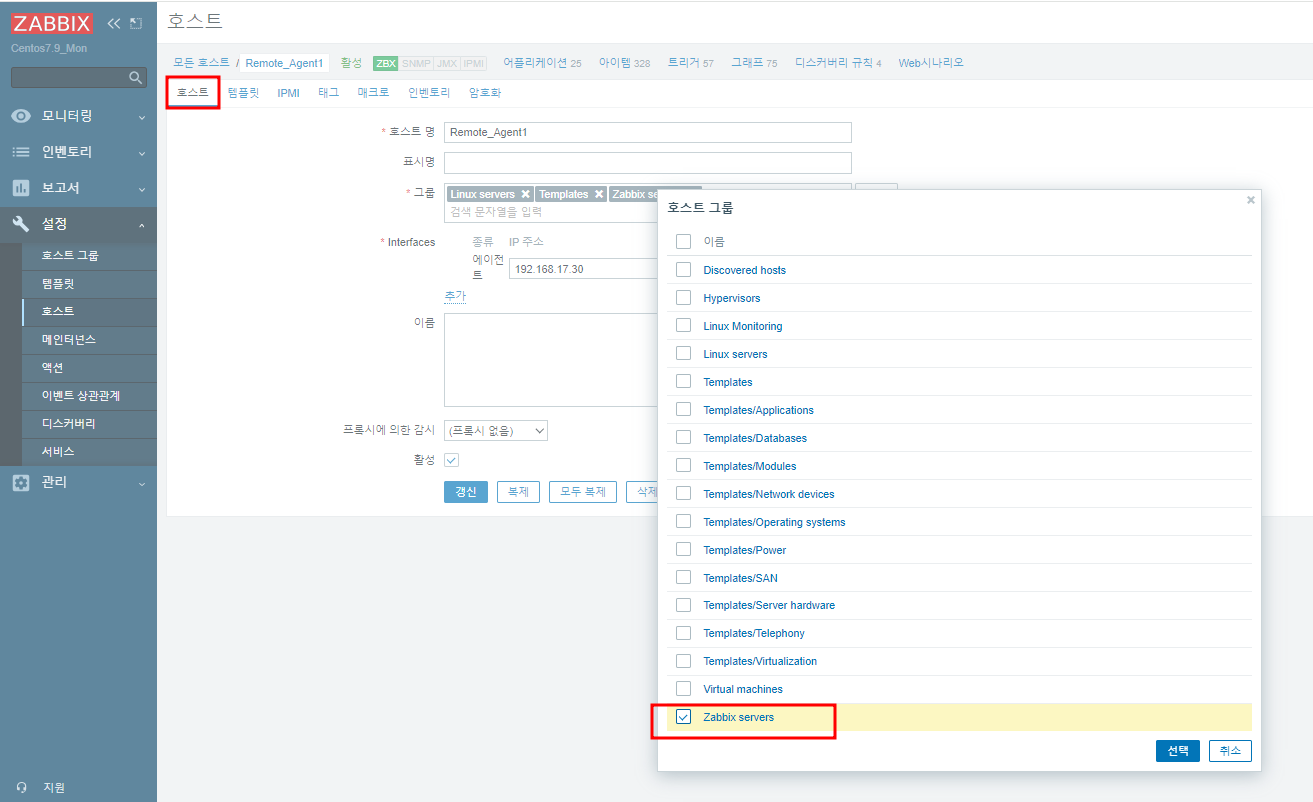Click the 취소 button in popup
Image resolution: width=1313 pixels, height=802 pixels.
1230,751
